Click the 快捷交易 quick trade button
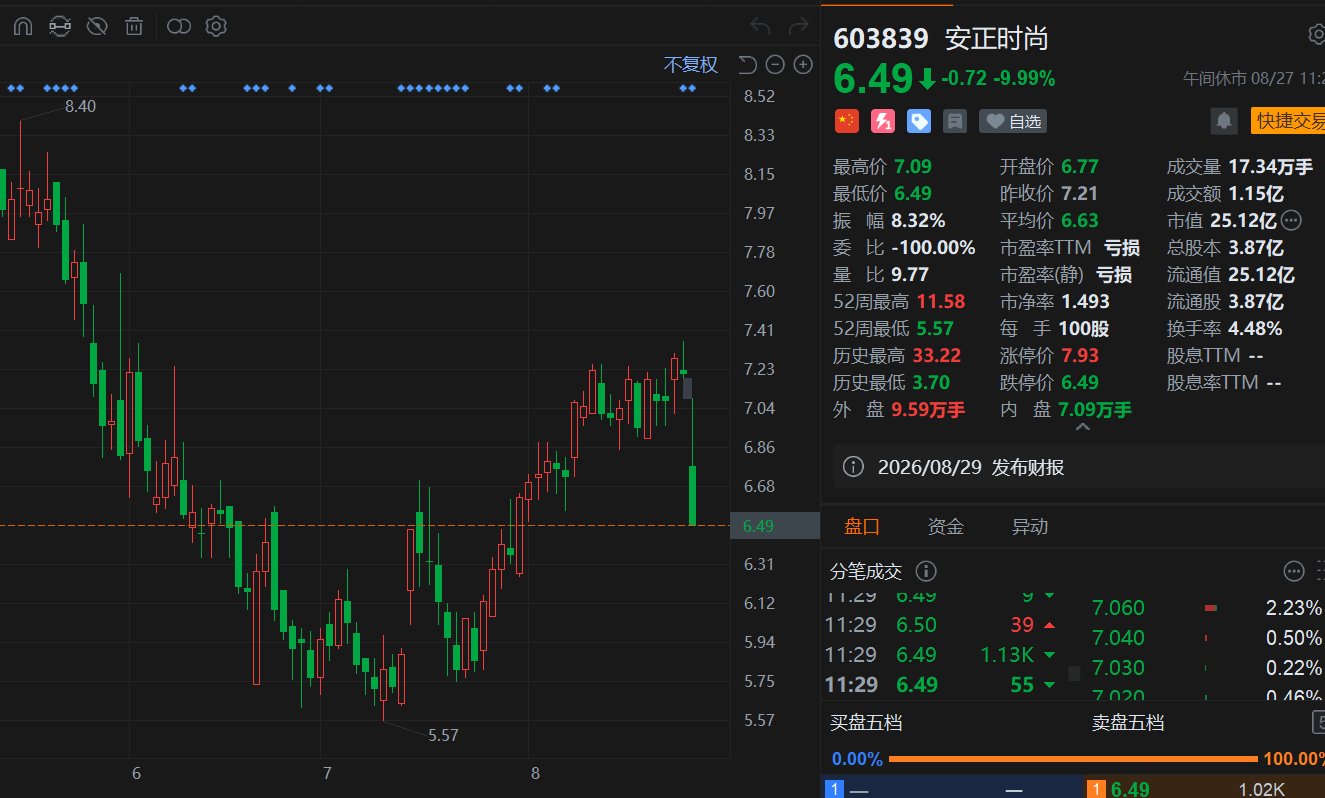The width and height of the screenshot is (1325, 798). click(x=1288, y=122)
